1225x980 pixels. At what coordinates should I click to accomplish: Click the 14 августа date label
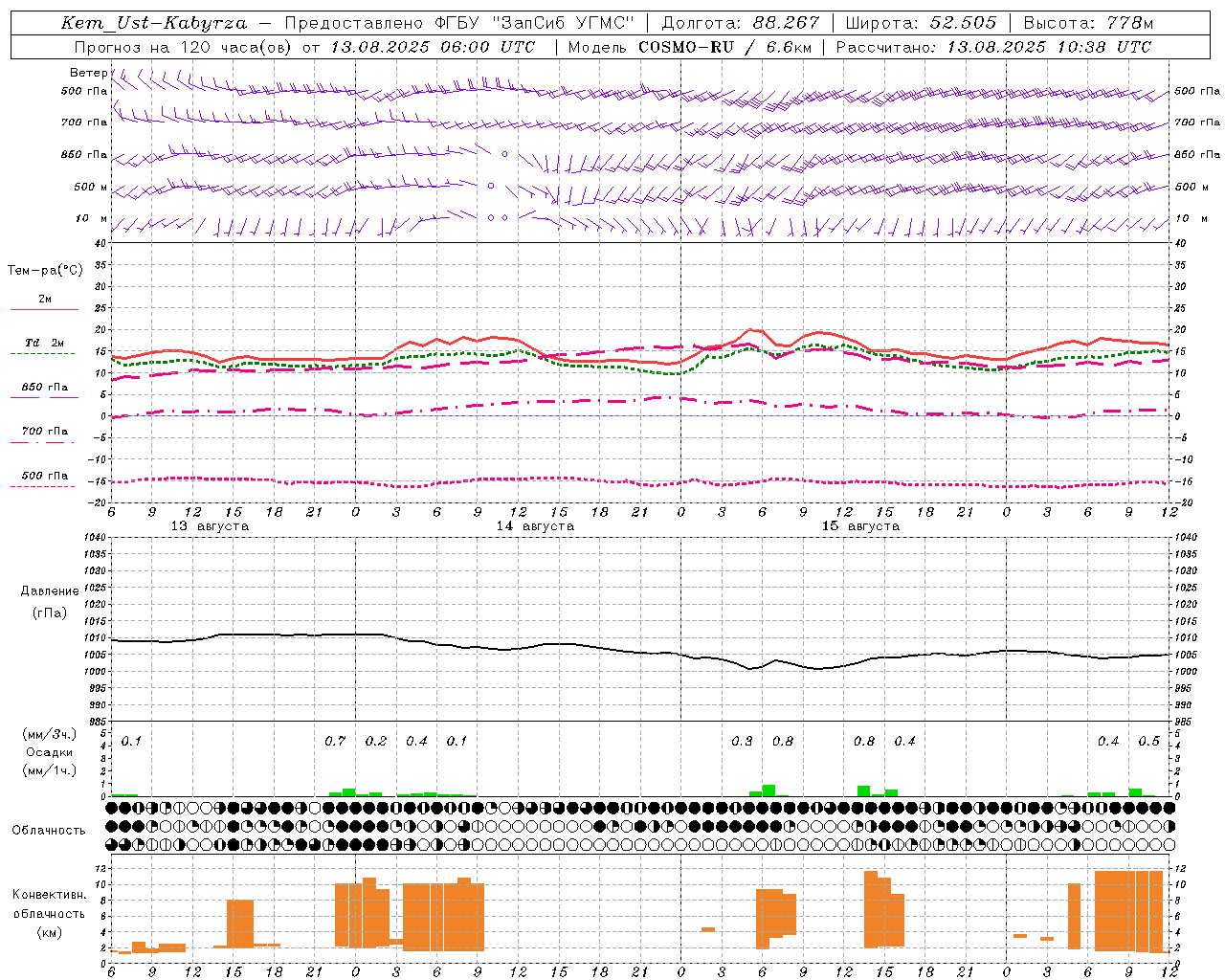pos(535,526)
